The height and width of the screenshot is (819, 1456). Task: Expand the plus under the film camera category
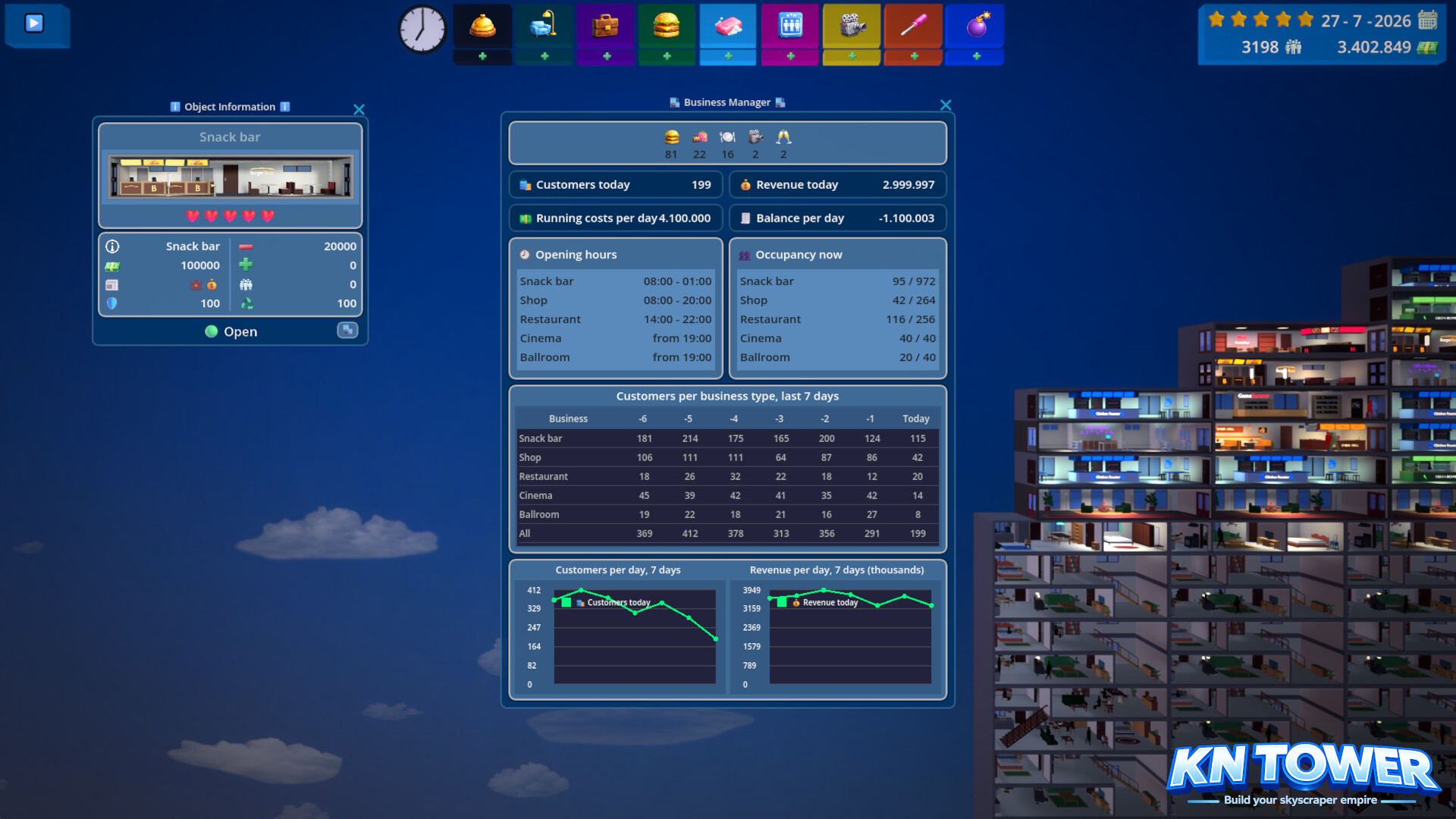pyautogui.click(x=852, y=57)
